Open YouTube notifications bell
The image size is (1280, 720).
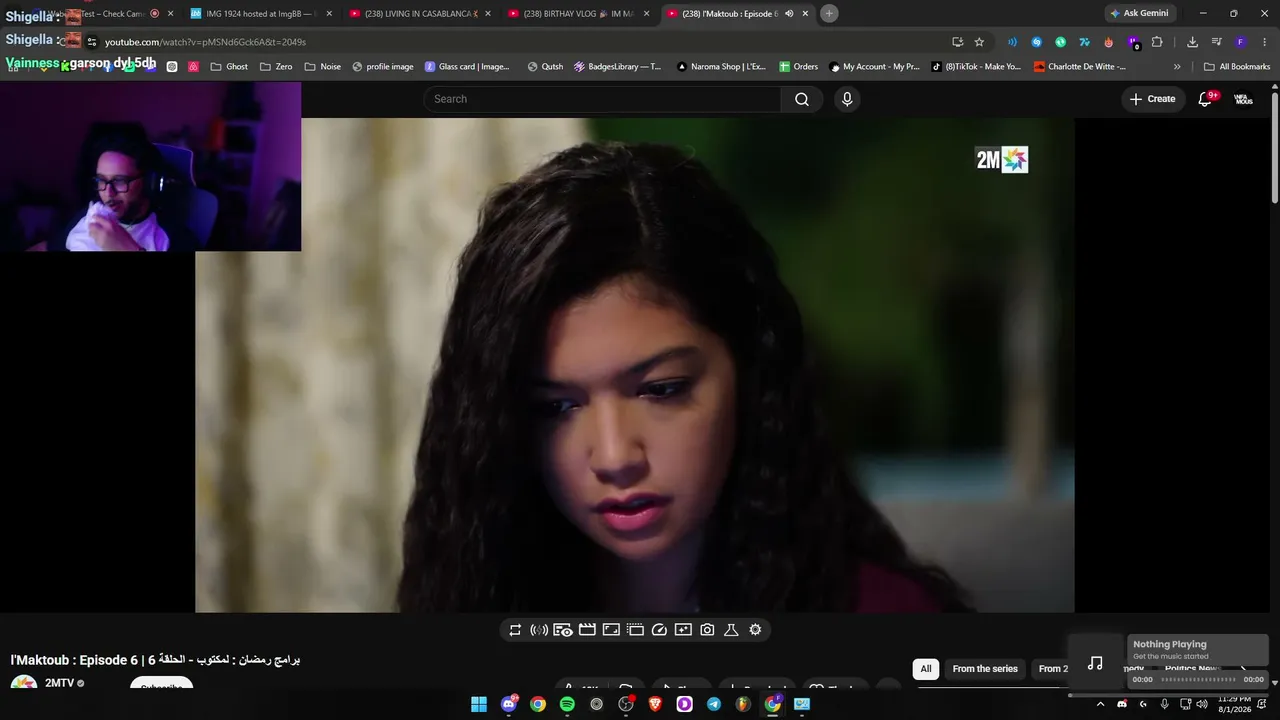pyautogui.click(x=1205, y=99)
